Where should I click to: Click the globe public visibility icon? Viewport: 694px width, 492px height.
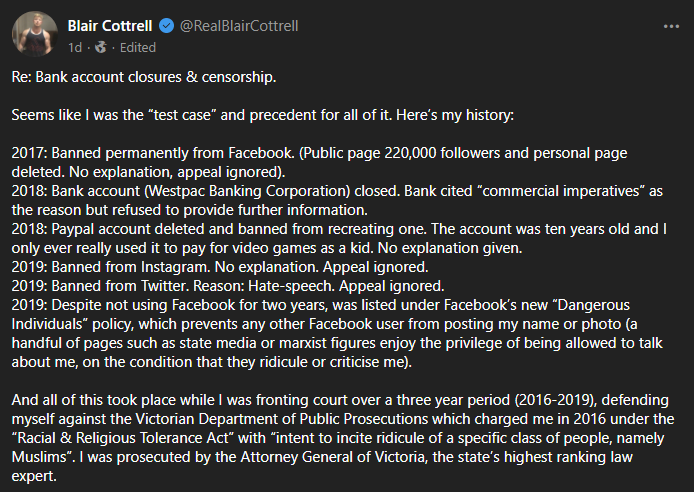click(x=101, y=47)
